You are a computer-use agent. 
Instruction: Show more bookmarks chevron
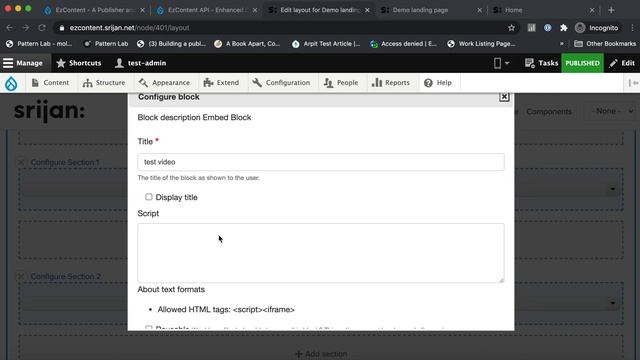tap(562, 44)
